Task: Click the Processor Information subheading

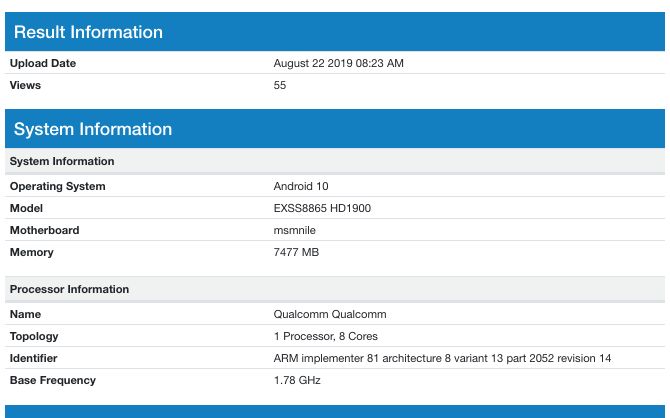Action: (x=69, y=289)
